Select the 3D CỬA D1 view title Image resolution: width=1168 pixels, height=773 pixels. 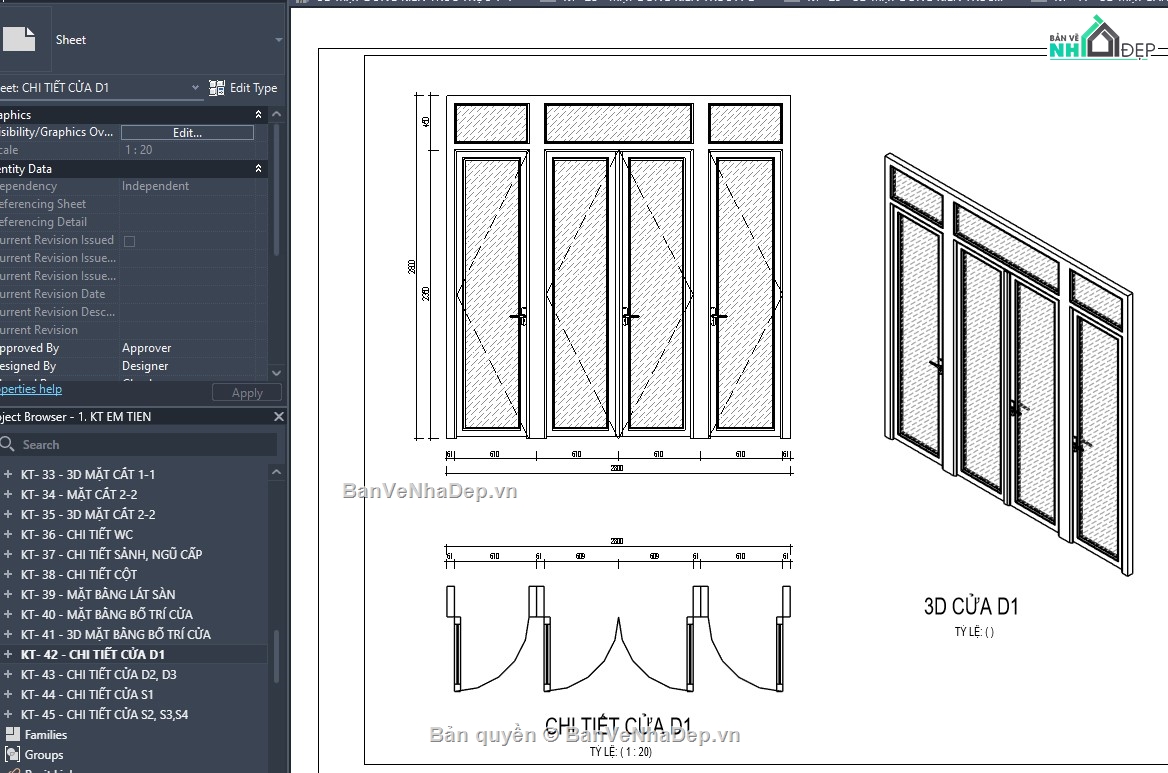click(x=971, y=606)
